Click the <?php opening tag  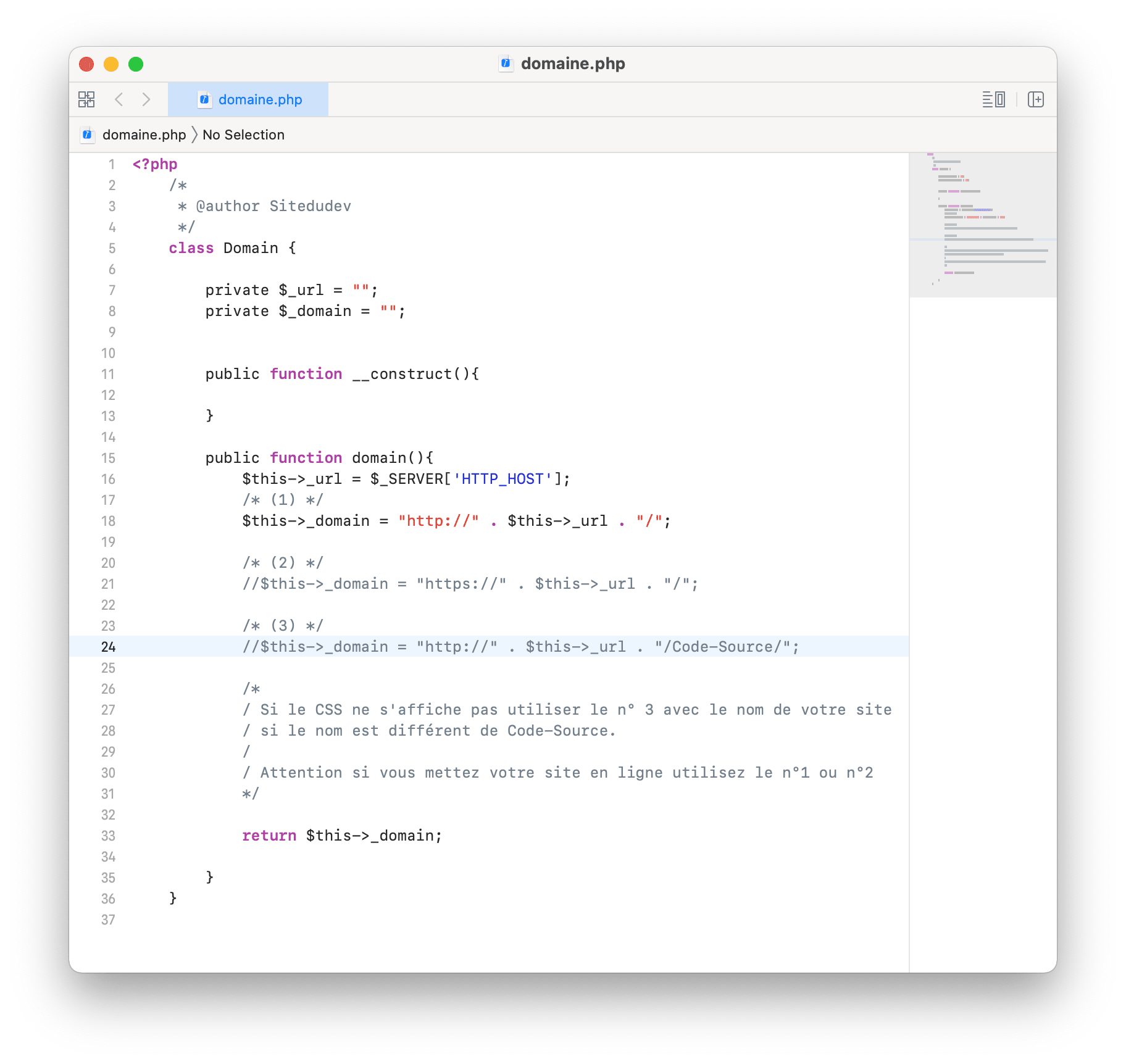tap(155, 164)
